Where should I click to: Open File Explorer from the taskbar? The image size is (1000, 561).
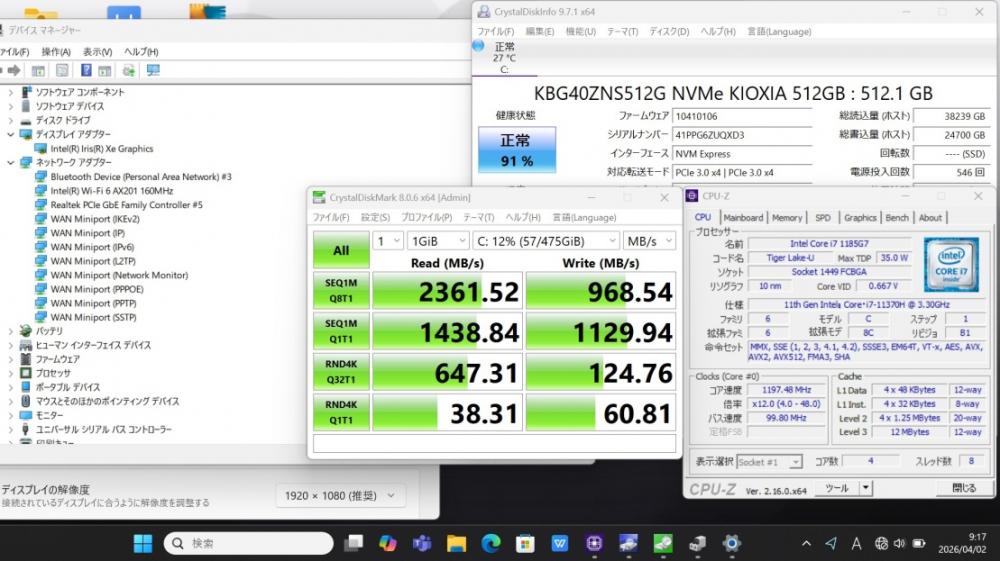point(456,543)
